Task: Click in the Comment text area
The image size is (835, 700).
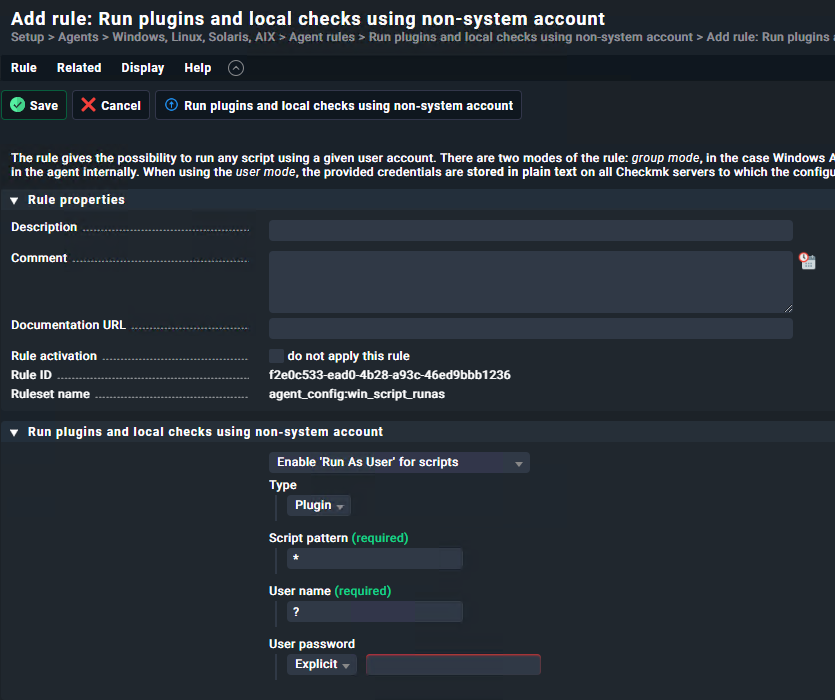Action: pos(530,282)
